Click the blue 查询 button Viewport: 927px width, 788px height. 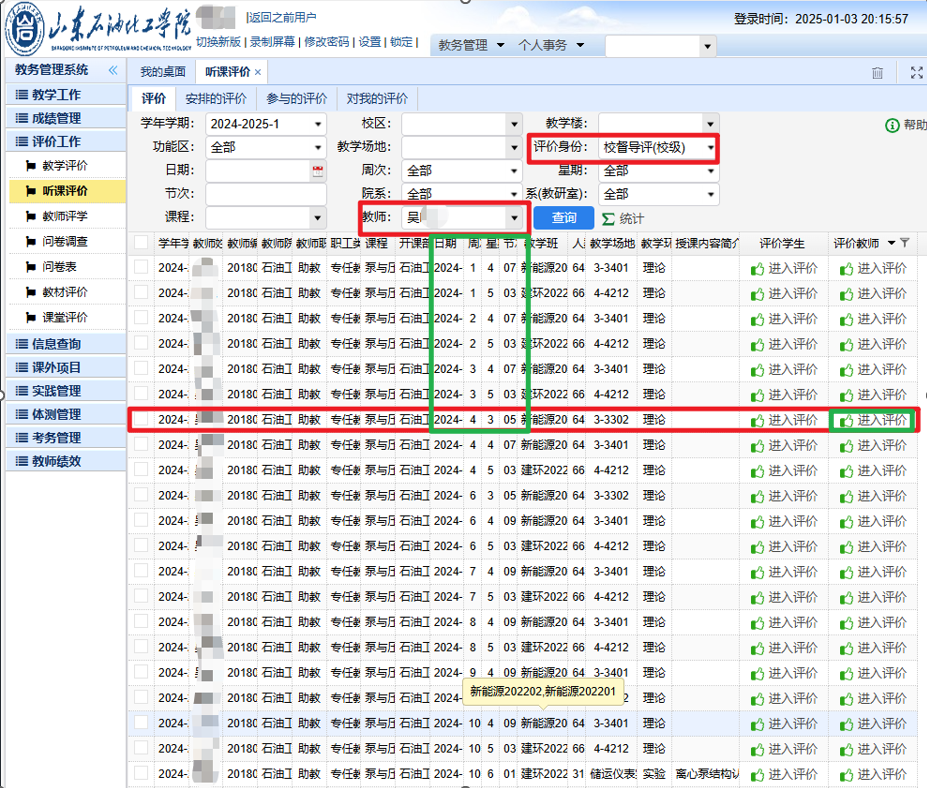coord(564,218)
